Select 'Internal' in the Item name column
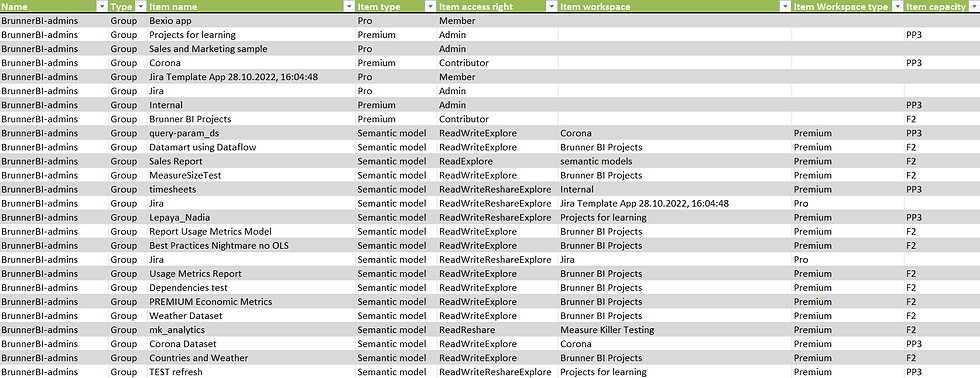 [x=251, y=105]
